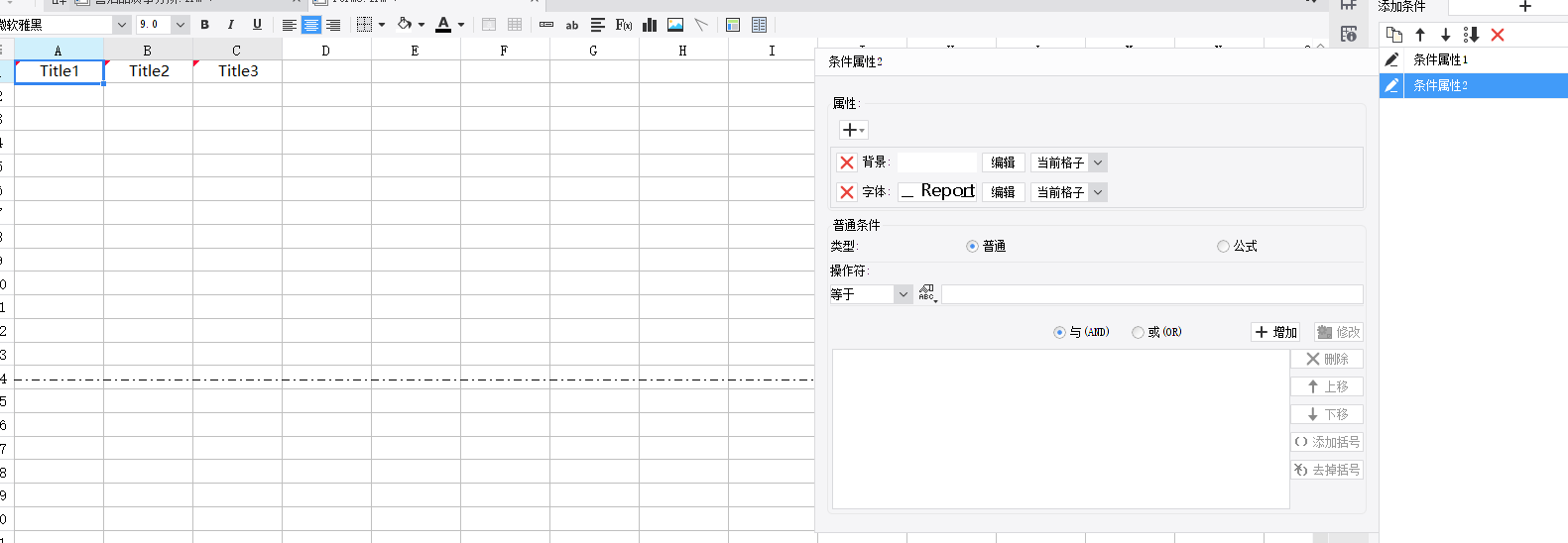The image size is (1568, 543).
Task: Click the insert formula F(x) icon
Action: [624, 25]
